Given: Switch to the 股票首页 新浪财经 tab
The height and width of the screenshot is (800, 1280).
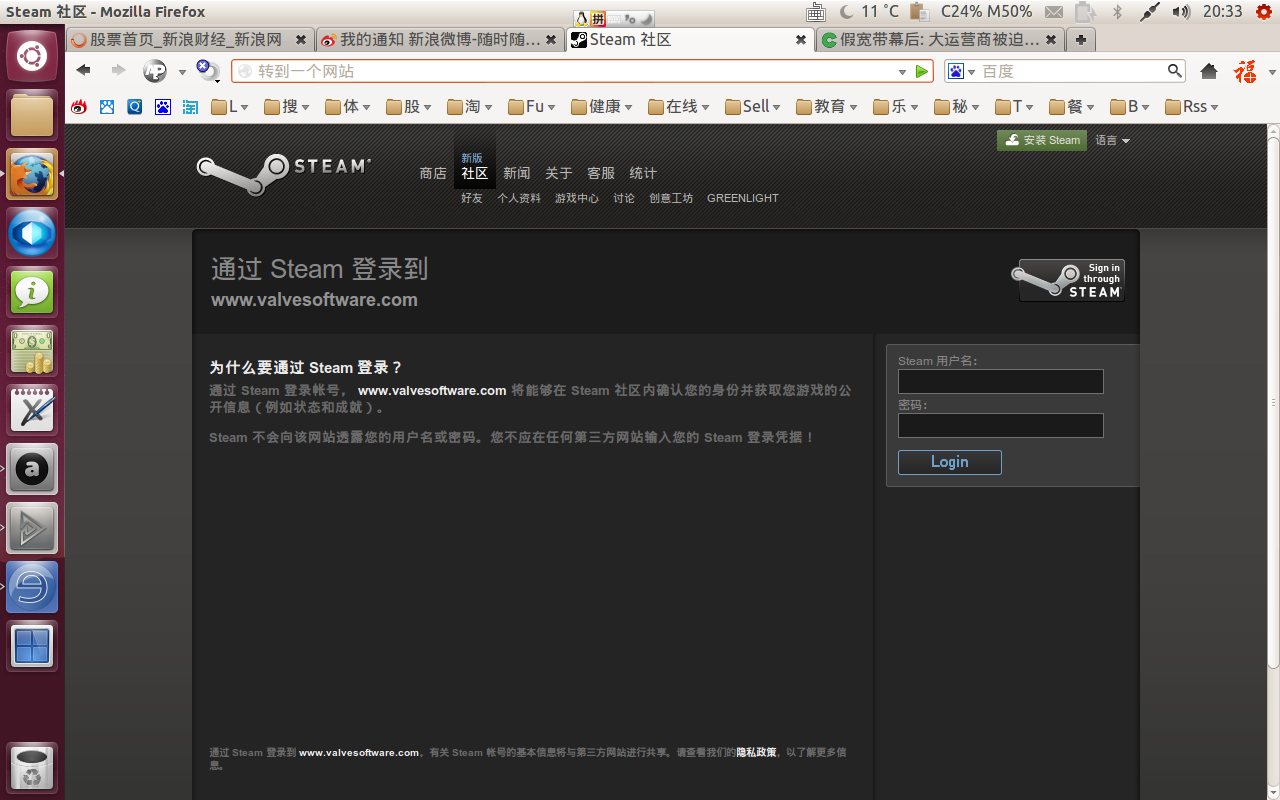Looking at the screenshot, I should (x=189, y=40).
